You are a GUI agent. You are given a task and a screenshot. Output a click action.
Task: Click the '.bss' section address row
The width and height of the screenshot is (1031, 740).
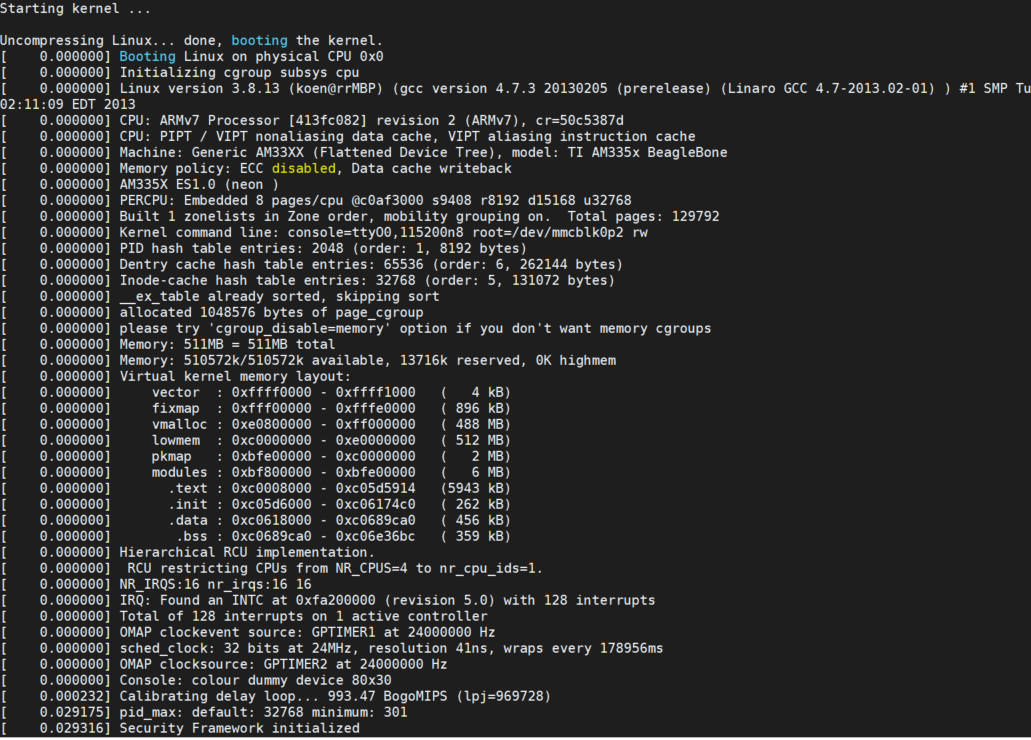[x=342, y=537]
